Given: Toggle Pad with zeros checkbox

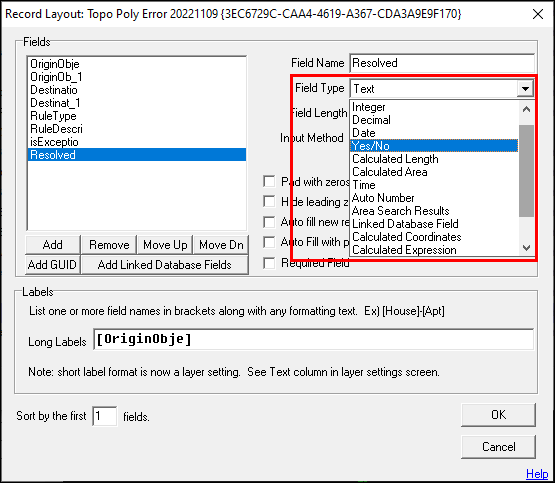Looking at the screenshot, I should [x=269, y=182].
